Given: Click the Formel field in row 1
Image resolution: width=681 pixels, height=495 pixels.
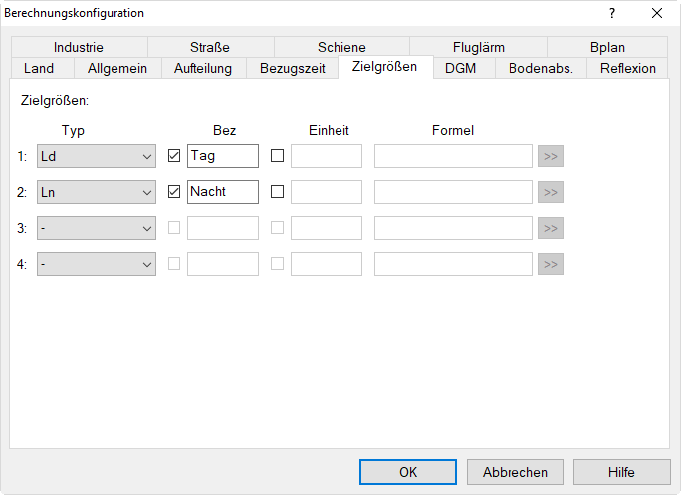Looking at the screenshot, I should coord(453,156).
